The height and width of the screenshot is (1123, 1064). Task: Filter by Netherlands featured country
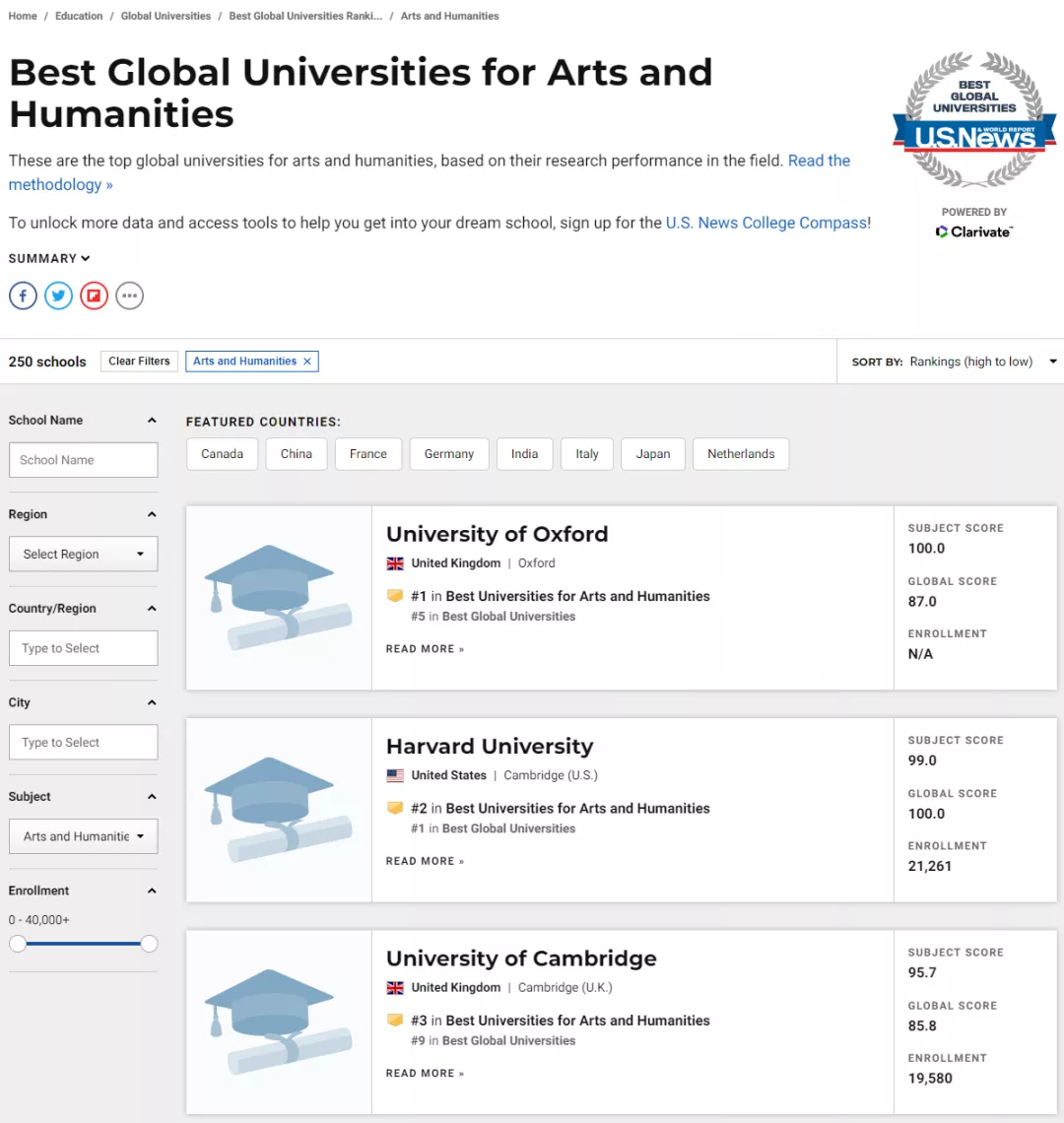[x=741, y=454]
